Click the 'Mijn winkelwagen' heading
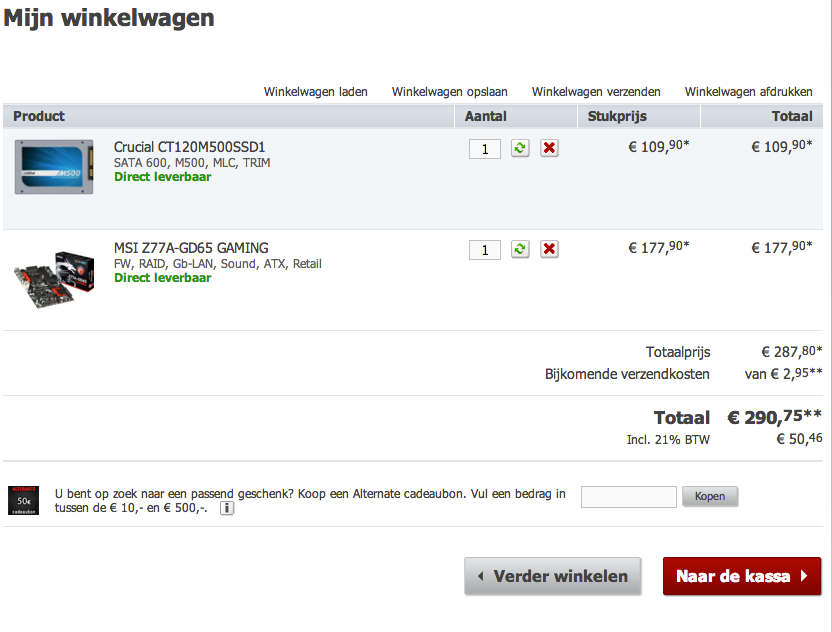 (109, 18)
